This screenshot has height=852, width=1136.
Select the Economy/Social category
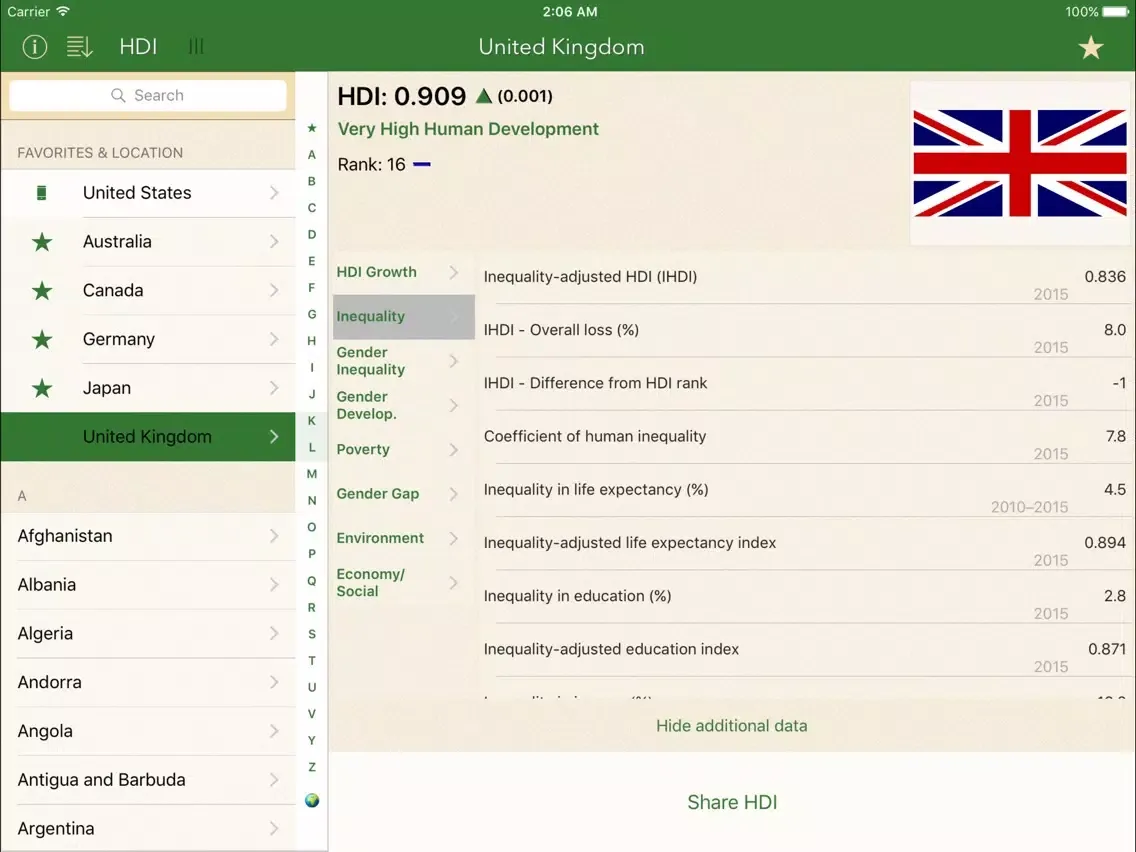click(x=403, y=582)
